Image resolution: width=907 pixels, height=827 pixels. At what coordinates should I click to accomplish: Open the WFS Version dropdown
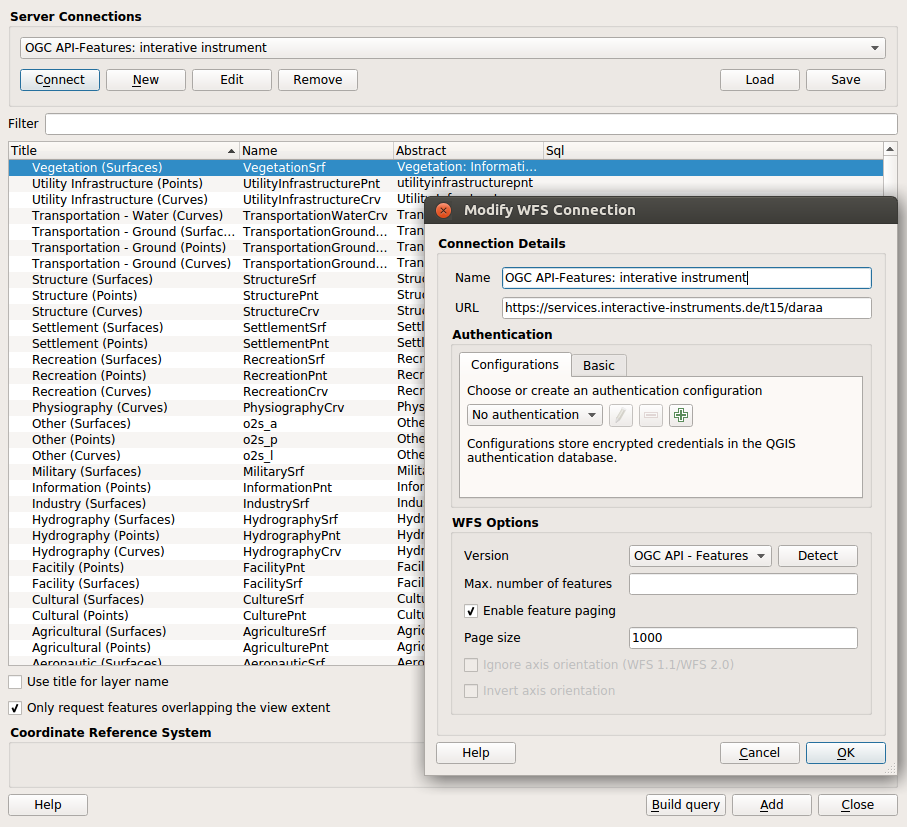point(700,556)
